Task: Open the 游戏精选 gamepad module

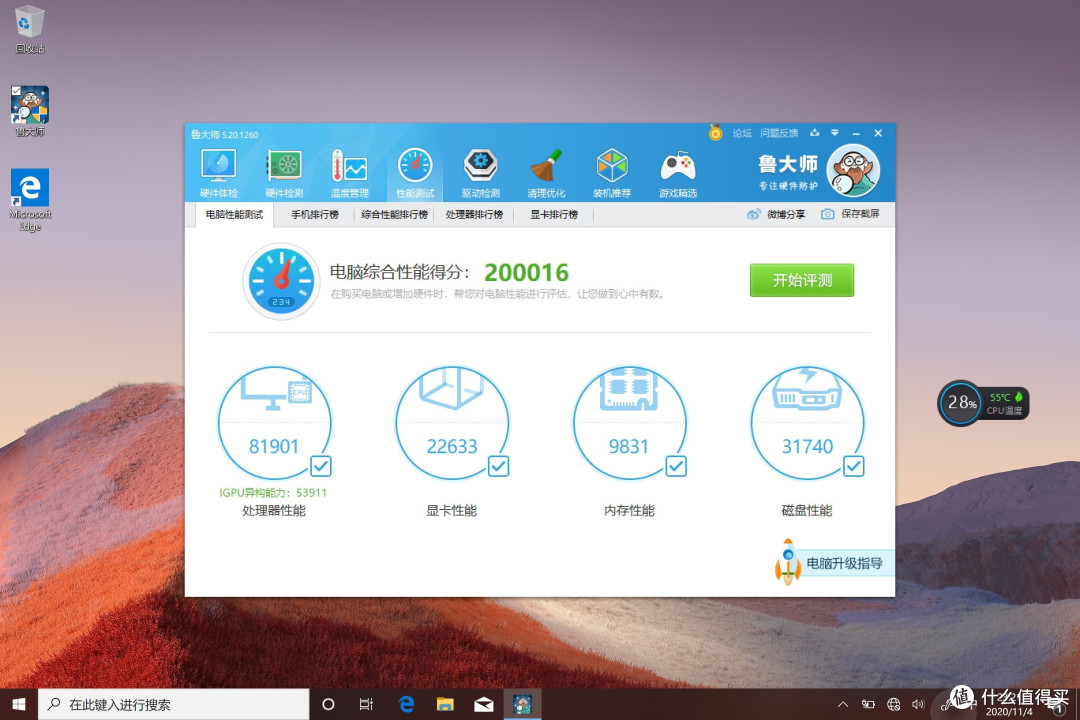Action: (678, 173)
